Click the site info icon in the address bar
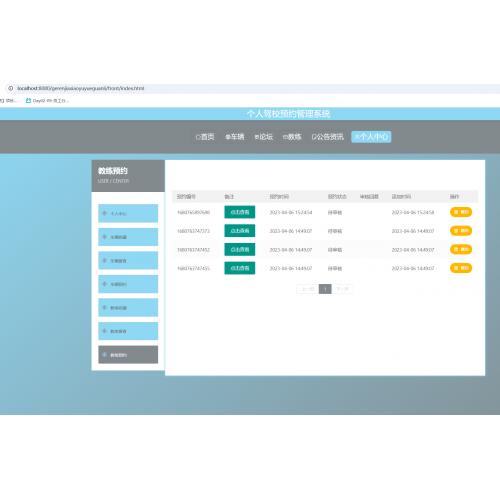This screenshot has height=500, width=500. [x=11, y=88]
